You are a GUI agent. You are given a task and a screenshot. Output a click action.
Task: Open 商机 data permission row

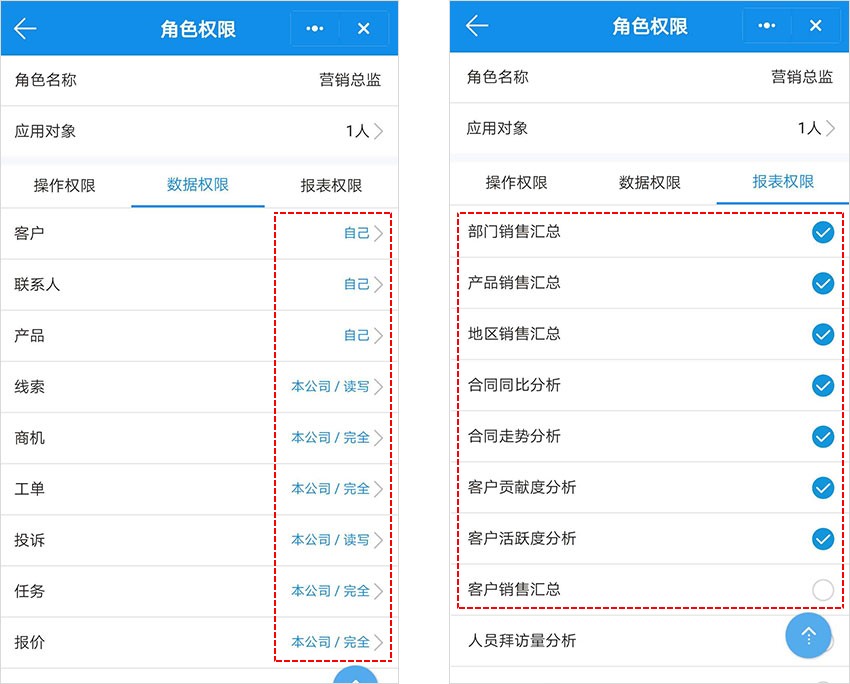click(200, 438)
